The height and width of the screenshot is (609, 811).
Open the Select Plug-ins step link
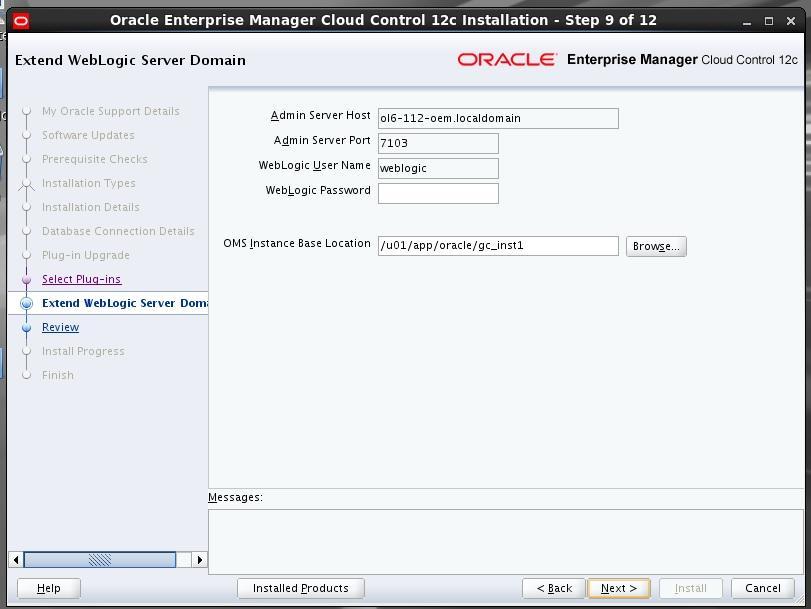82,279
